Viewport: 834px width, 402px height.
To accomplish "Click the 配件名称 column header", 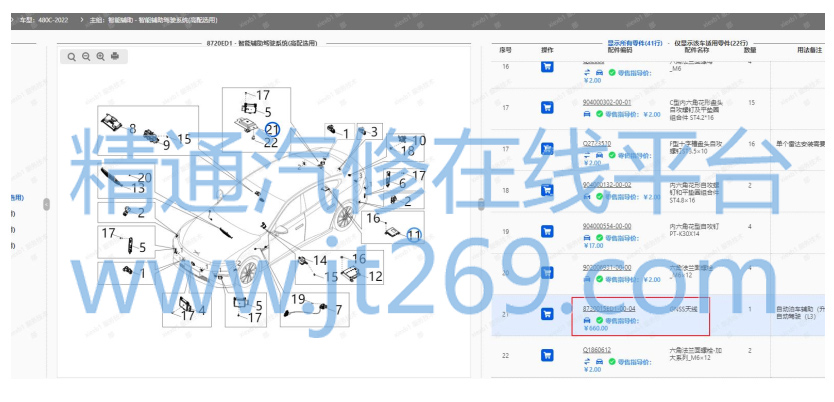I will click(x=697, y=50).
